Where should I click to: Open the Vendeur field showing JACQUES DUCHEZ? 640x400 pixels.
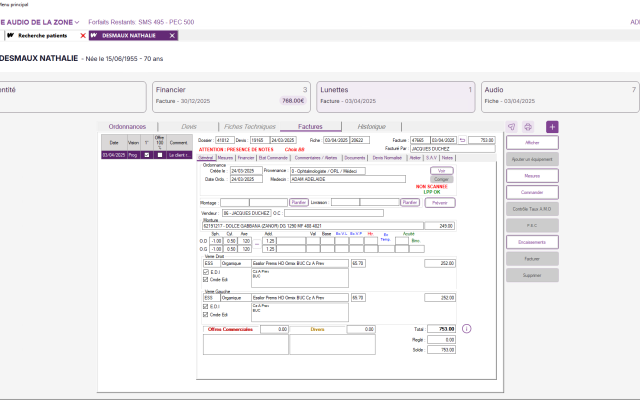(x=247, y=213)
